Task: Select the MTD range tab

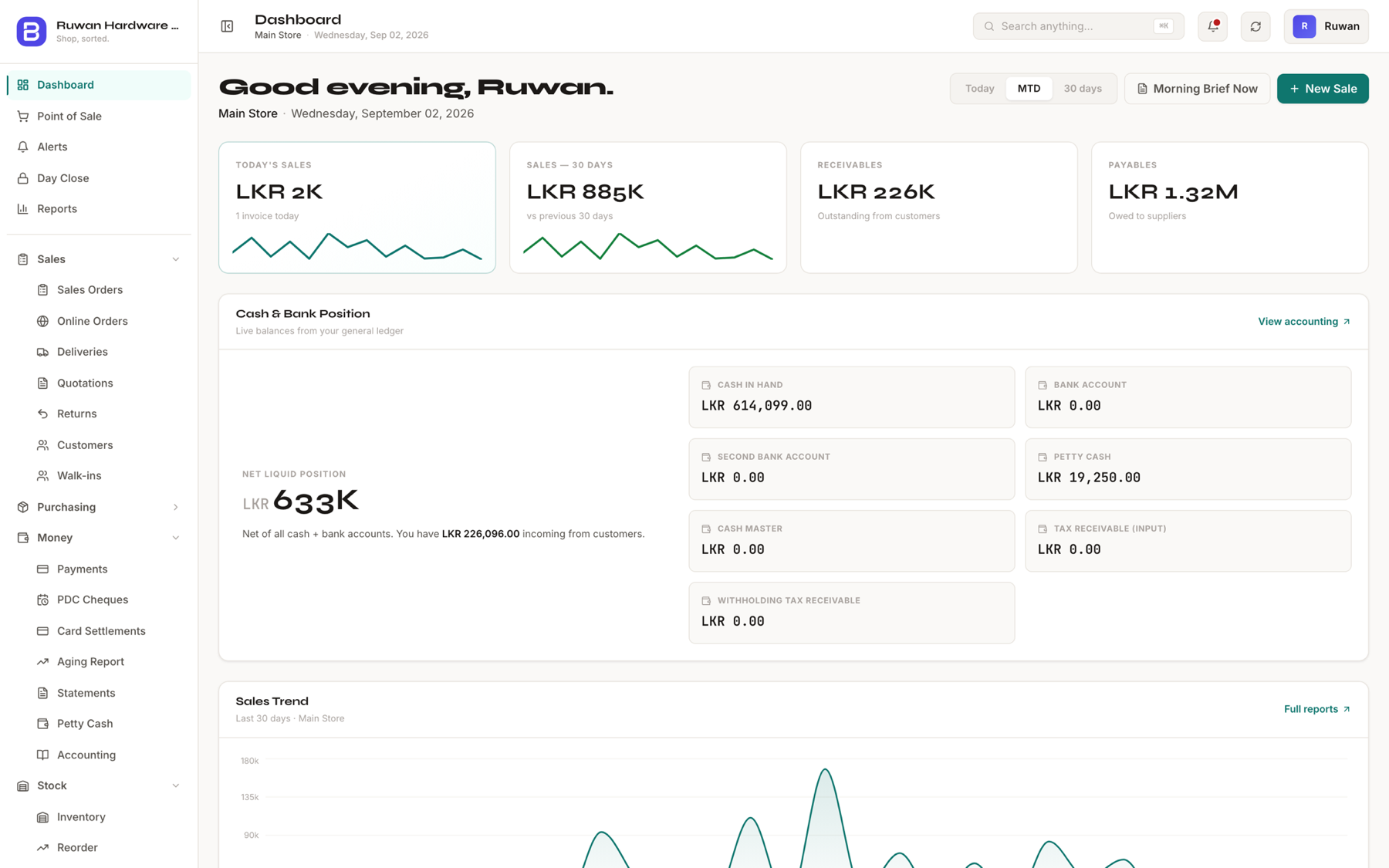Action: [1029, 89]
